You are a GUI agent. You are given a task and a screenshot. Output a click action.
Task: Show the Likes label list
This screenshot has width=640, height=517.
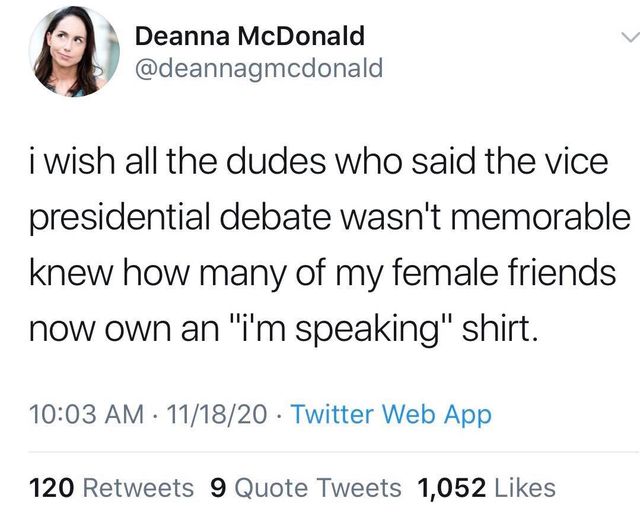[524, 487]
